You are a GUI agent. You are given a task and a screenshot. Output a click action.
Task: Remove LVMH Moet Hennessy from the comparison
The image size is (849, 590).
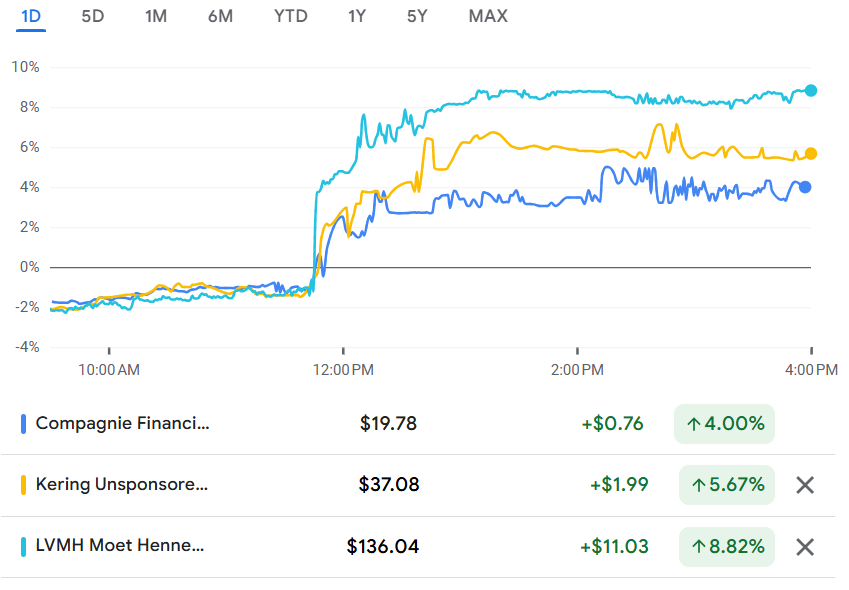tap(804, 547)
